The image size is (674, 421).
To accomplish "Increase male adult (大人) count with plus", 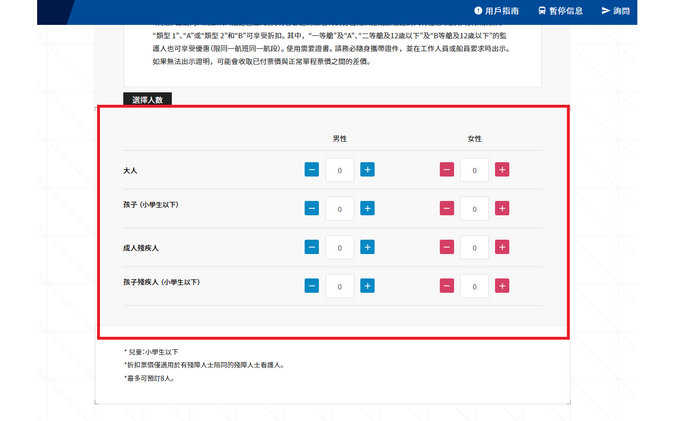I will click(x=367, y=170).
